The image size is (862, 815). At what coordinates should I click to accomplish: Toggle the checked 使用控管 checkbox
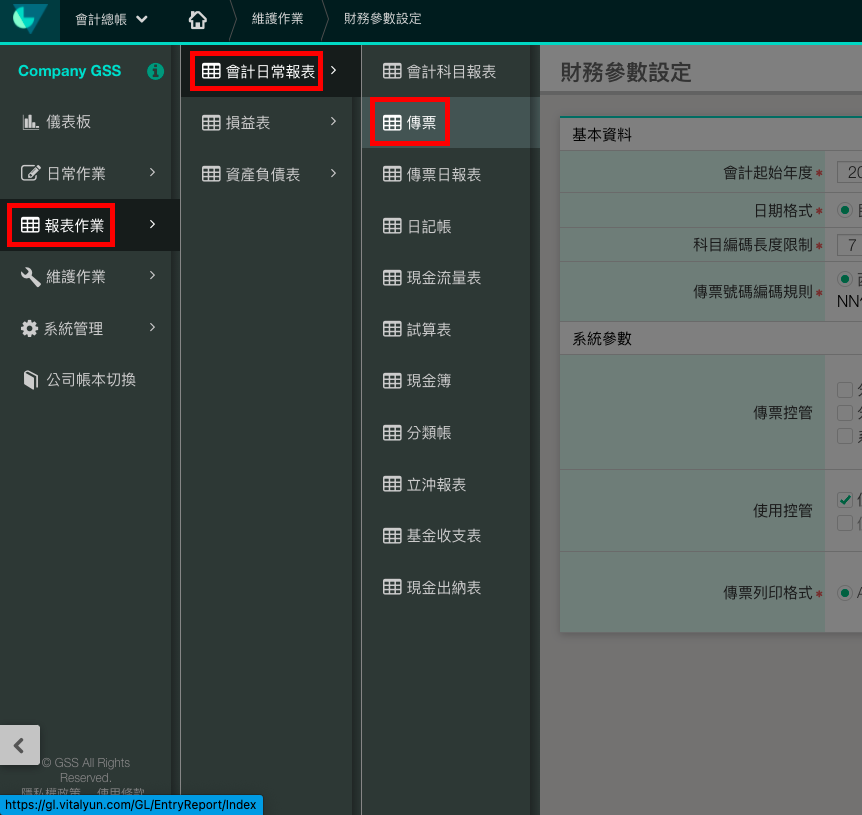coord(845,500)
